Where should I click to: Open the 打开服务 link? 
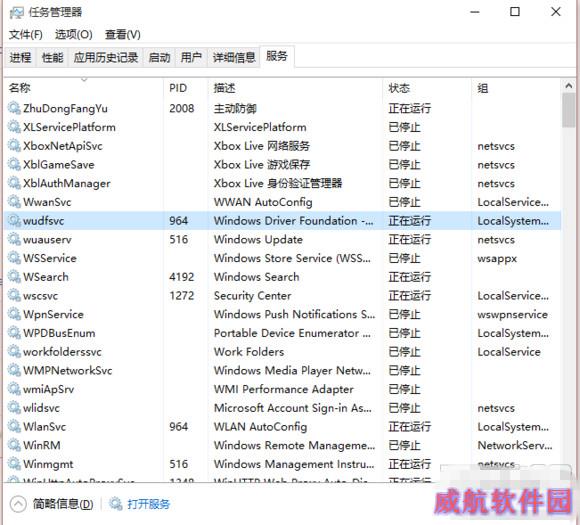149,504
